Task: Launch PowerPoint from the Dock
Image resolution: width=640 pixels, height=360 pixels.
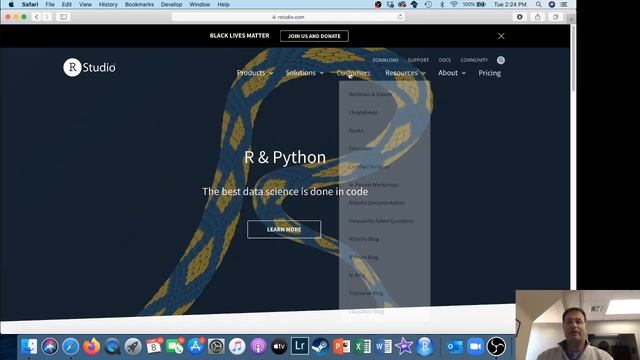Action: [342, 347]
